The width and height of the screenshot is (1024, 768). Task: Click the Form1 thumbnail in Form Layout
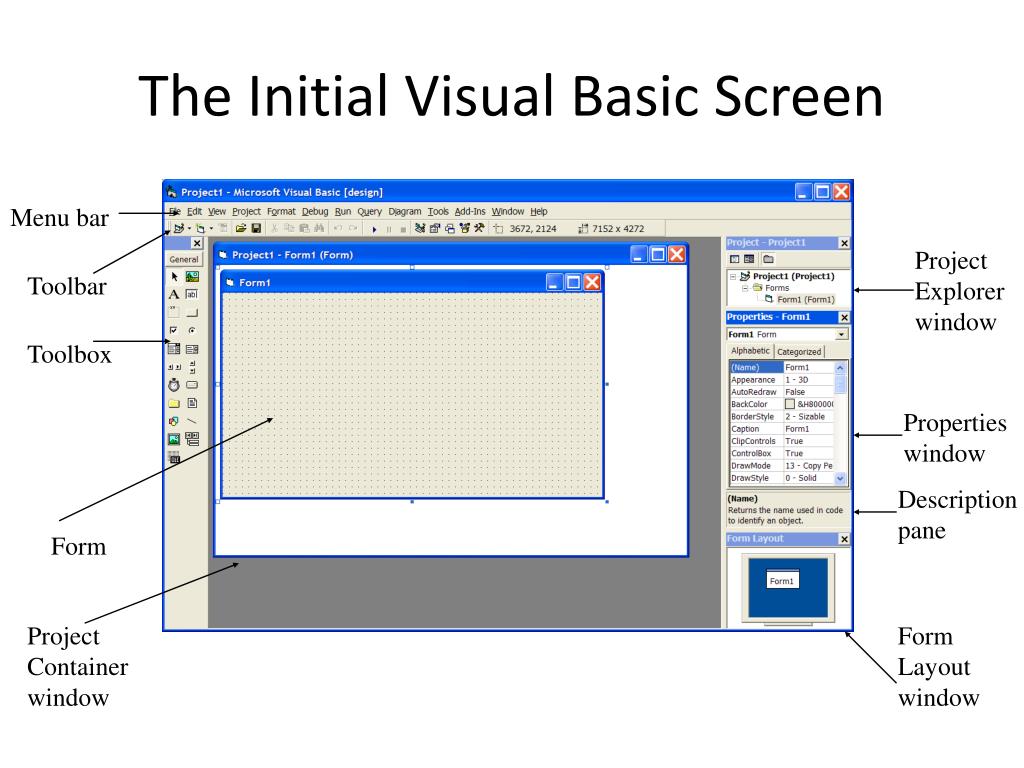(782, 581)
